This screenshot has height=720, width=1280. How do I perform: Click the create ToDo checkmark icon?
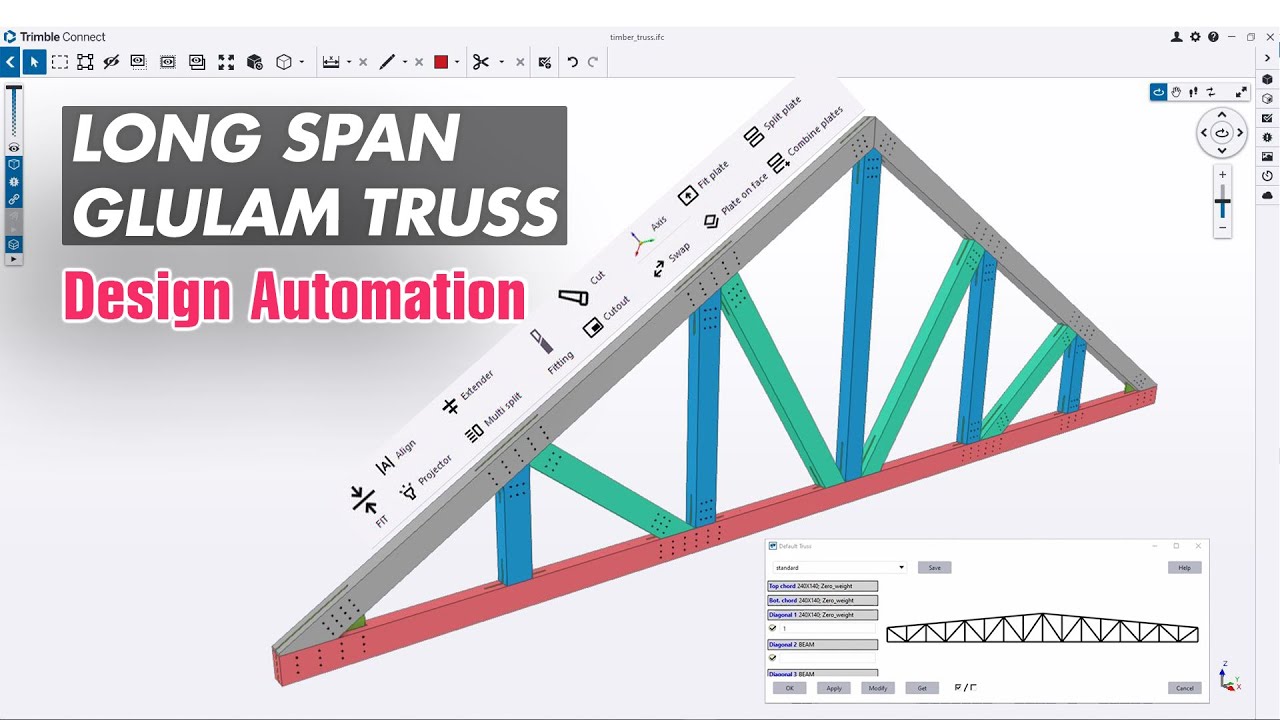[544, 62]
